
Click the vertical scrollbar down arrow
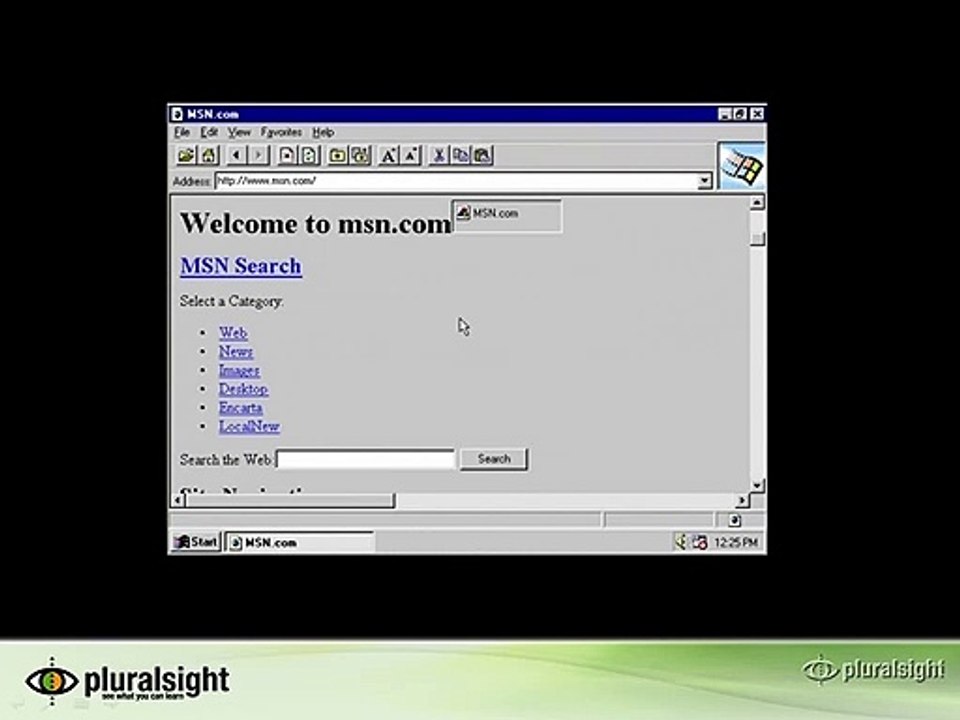click(x=757, y=485)
